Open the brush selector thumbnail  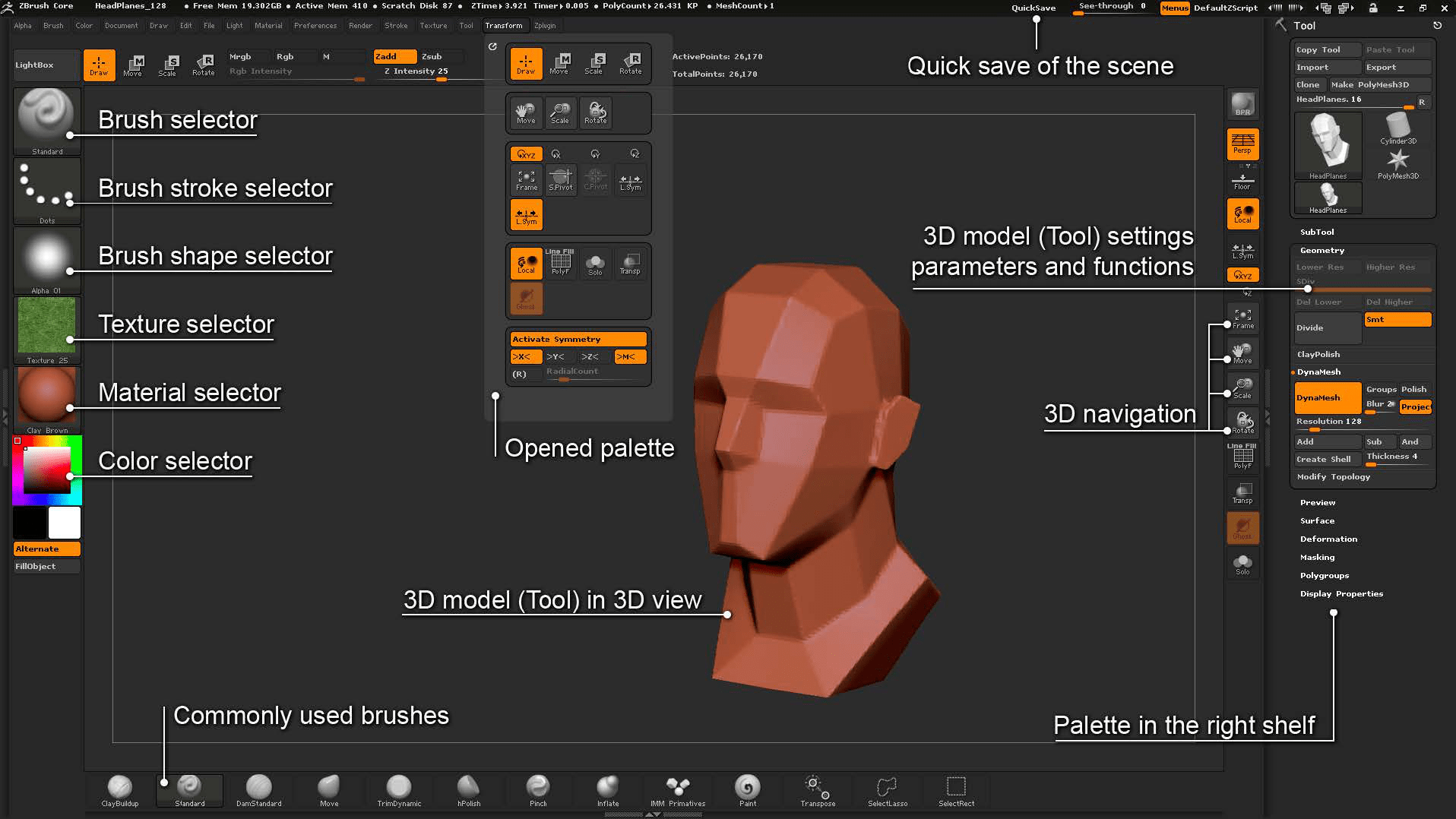tap(46, 118)
